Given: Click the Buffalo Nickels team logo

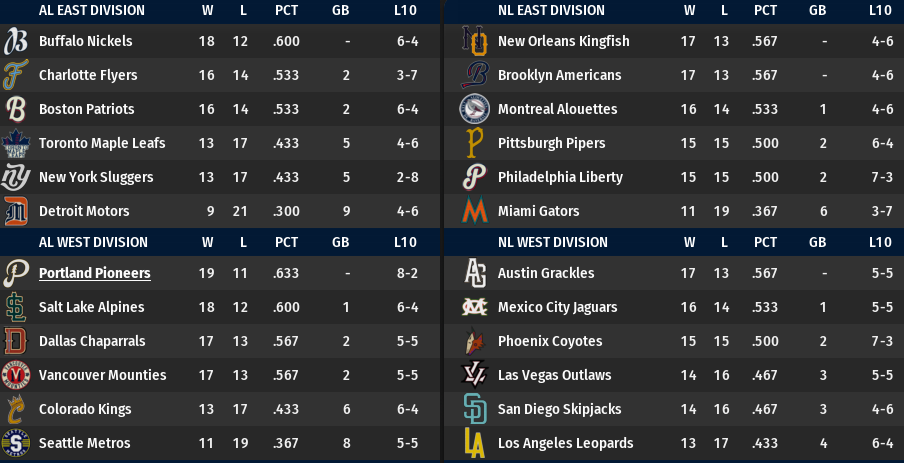Looking at the screenshot, I should point(16,41).
